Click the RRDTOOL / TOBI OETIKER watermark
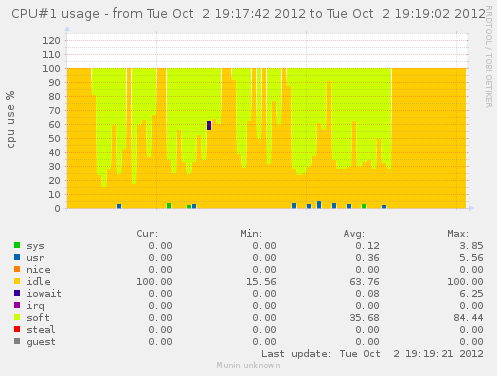Viewport: 497px width, 376px height. (489, 57)
